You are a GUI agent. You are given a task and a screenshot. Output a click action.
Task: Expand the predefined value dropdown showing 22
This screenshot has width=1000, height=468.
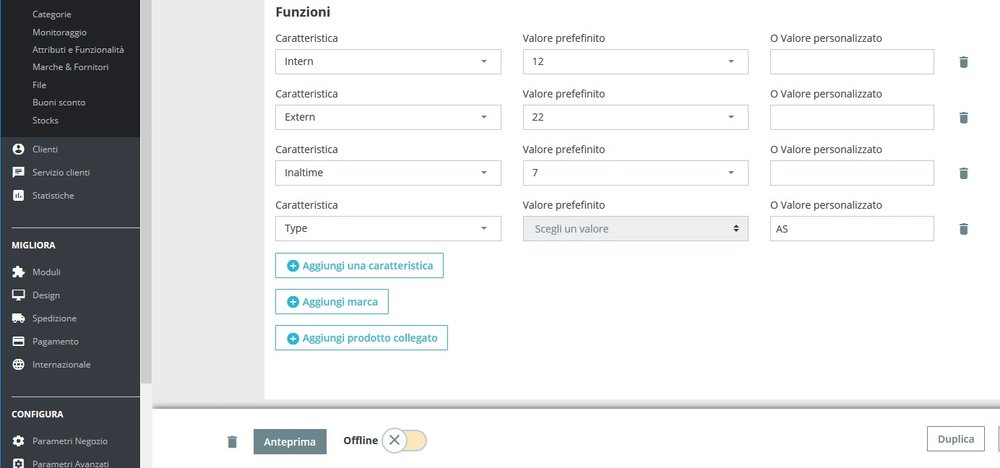(x=635, y=118)
